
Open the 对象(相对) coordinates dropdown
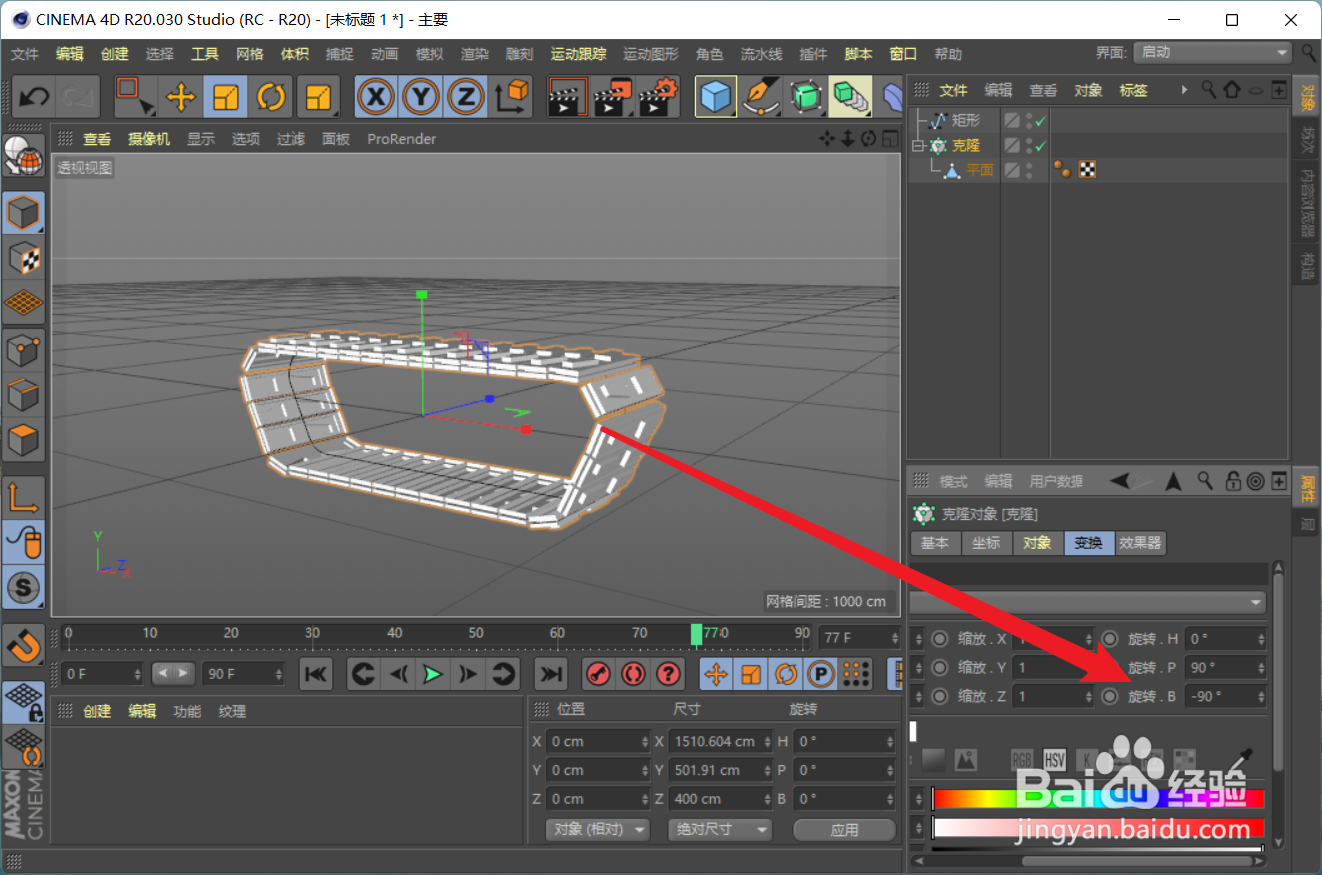click(x=597, y=829)
